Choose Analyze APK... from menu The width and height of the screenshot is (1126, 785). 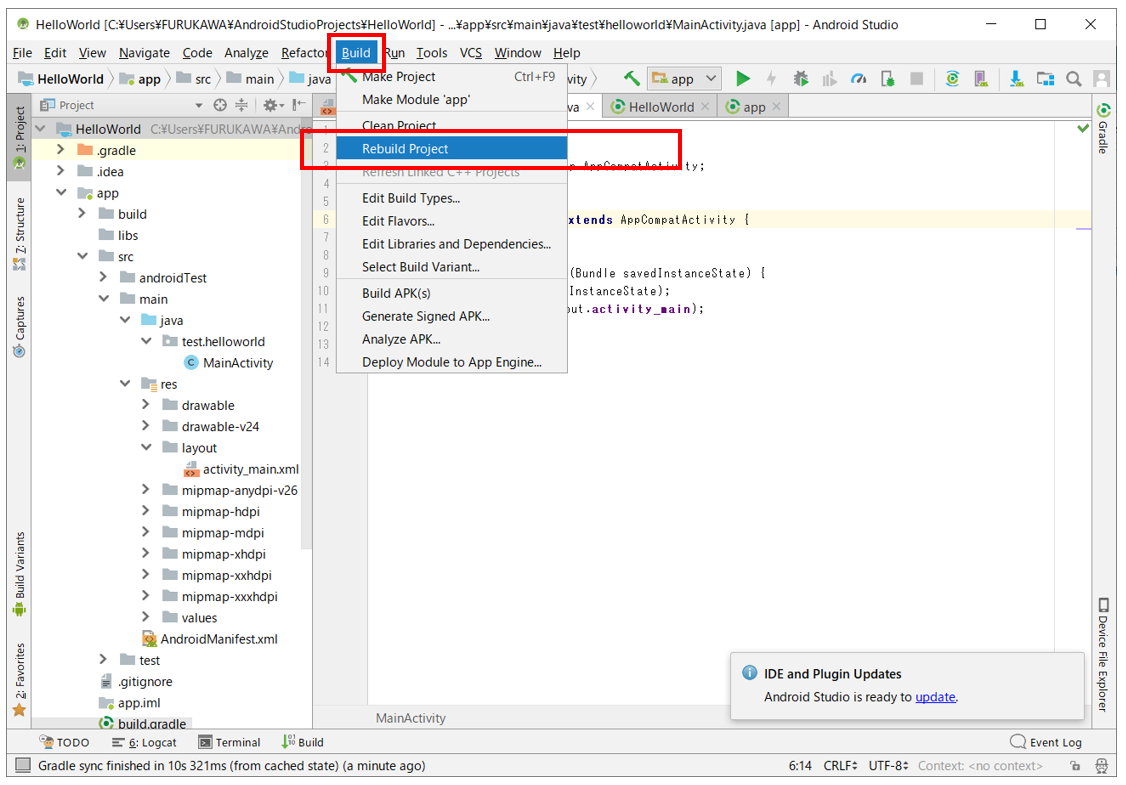[x=452, y=339]
